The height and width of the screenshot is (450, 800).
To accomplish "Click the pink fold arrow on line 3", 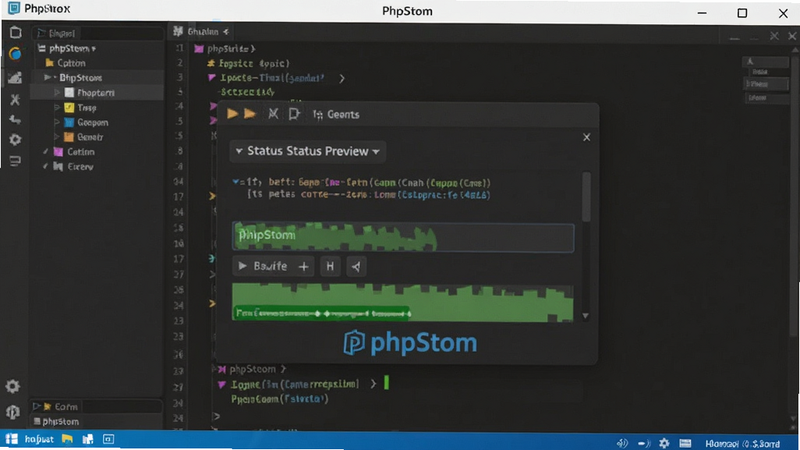I will pyautogui.click(x=212, y=78).
